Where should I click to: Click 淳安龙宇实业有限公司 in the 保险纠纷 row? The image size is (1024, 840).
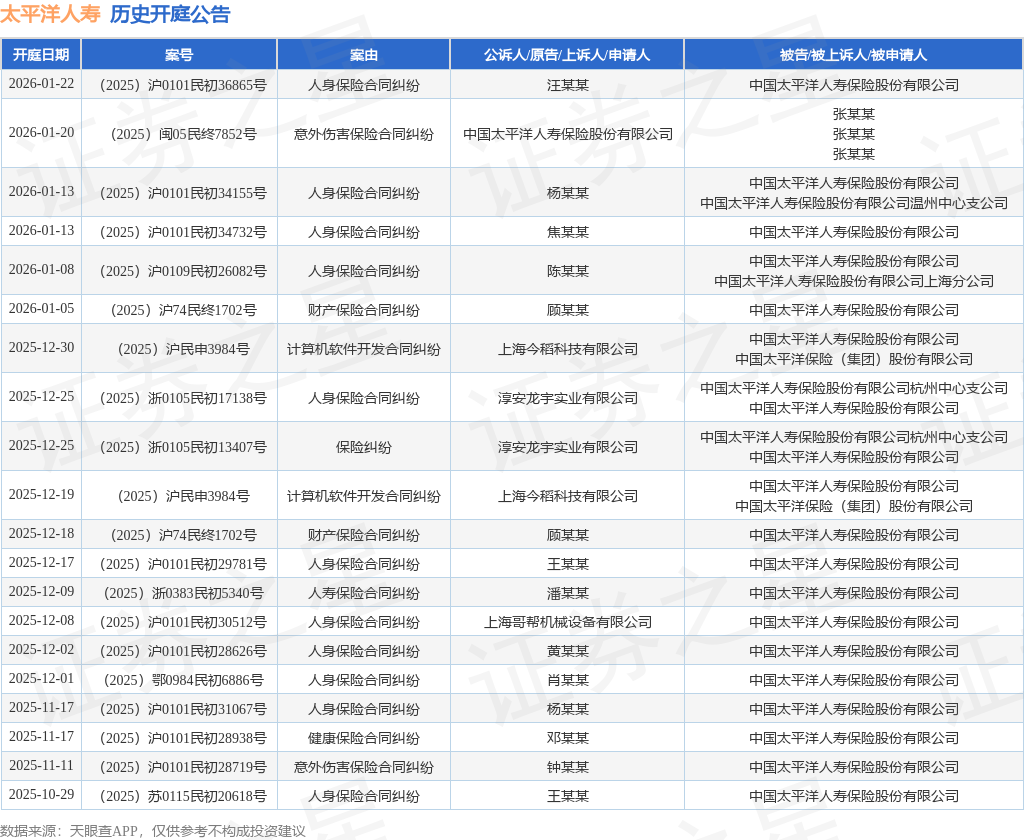point(568,447)
